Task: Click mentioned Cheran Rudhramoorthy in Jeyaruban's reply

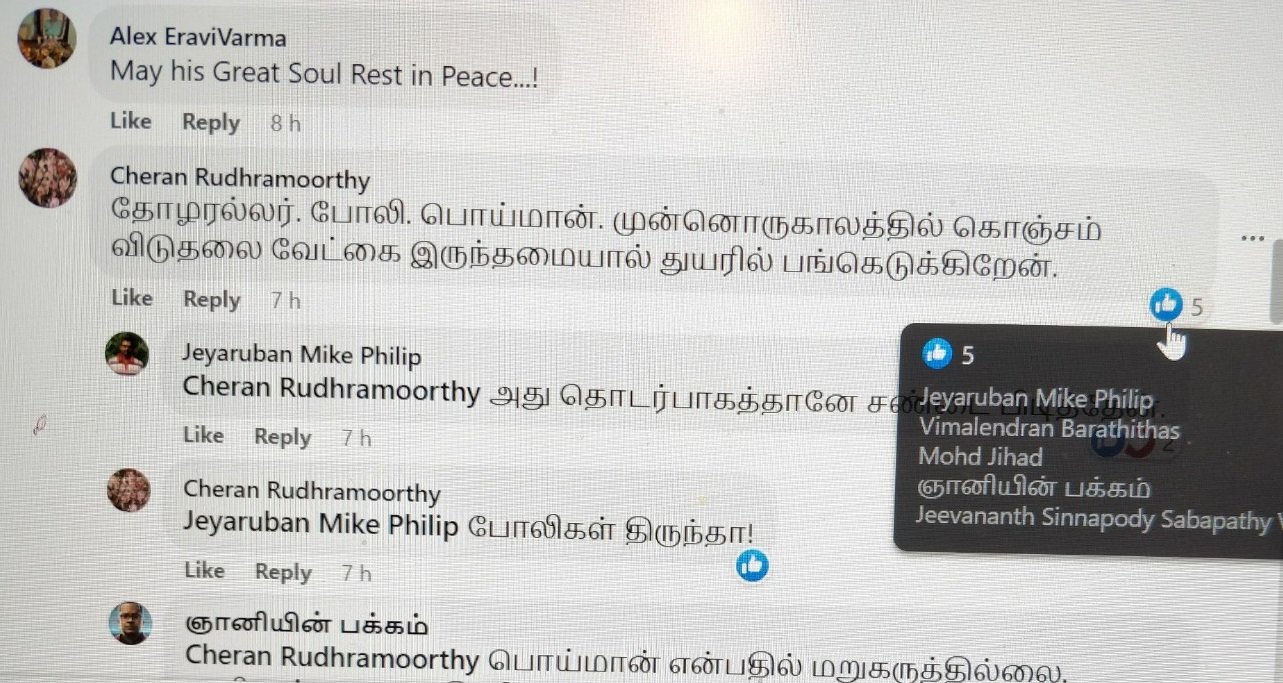Action: (x=331, y=389)
